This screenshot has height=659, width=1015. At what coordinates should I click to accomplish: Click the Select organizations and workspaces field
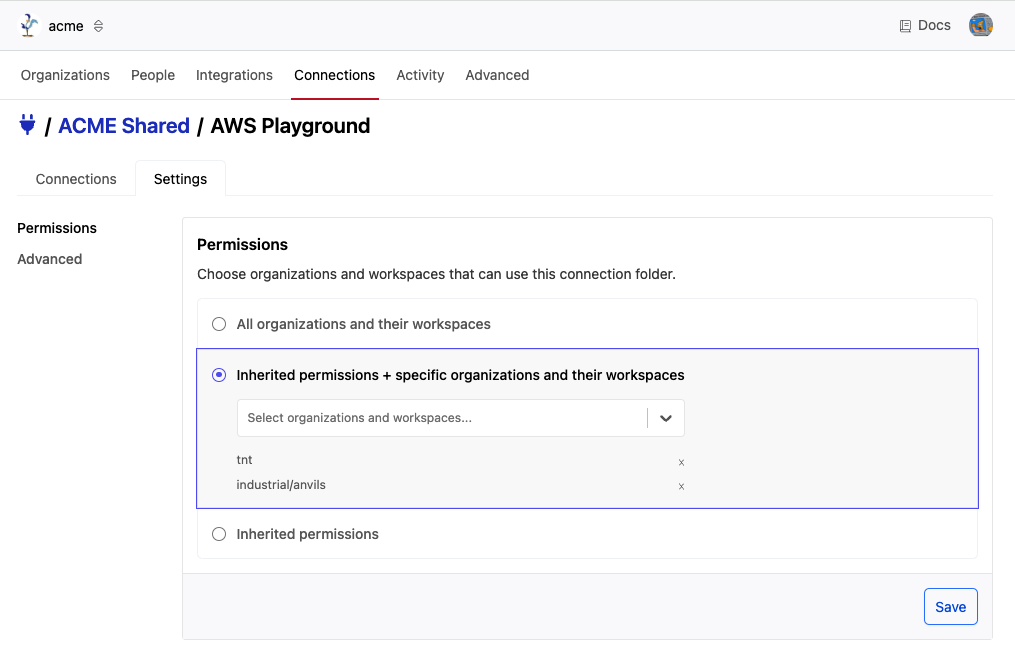pos(440,418)
